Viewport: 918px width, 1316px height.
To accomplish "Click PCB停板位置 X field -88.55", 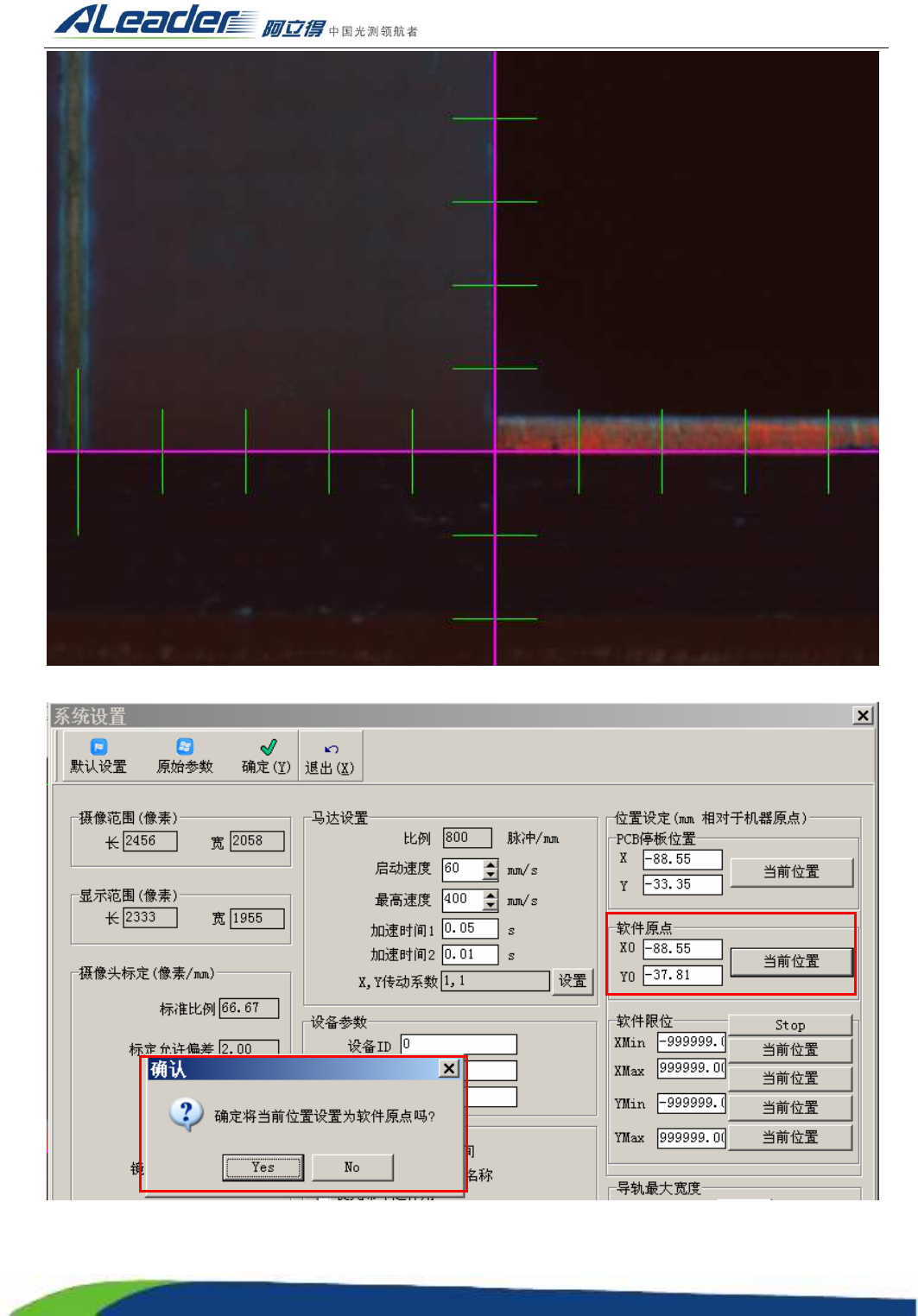I will click(x=682, y=859).
